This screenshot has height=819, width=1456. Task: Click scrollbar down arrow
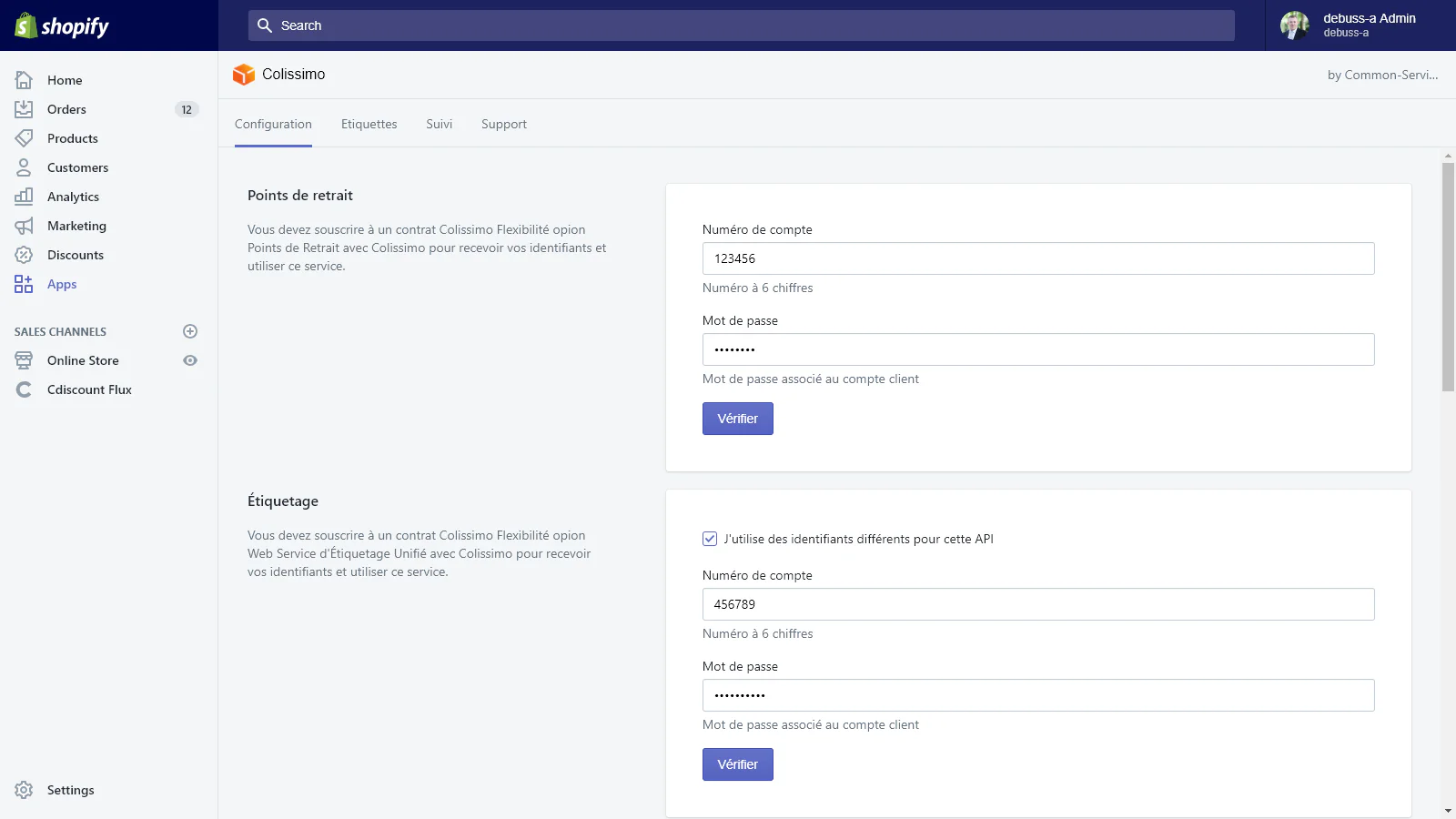[1448, 811]
